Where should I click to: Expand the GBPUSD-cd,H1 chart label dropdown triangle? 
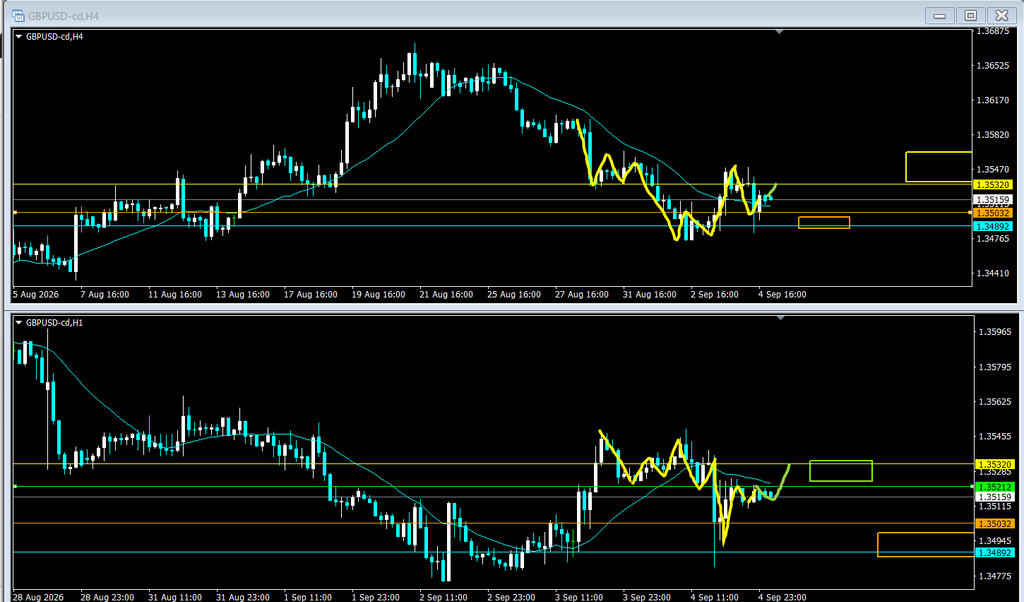click(18, 323)
